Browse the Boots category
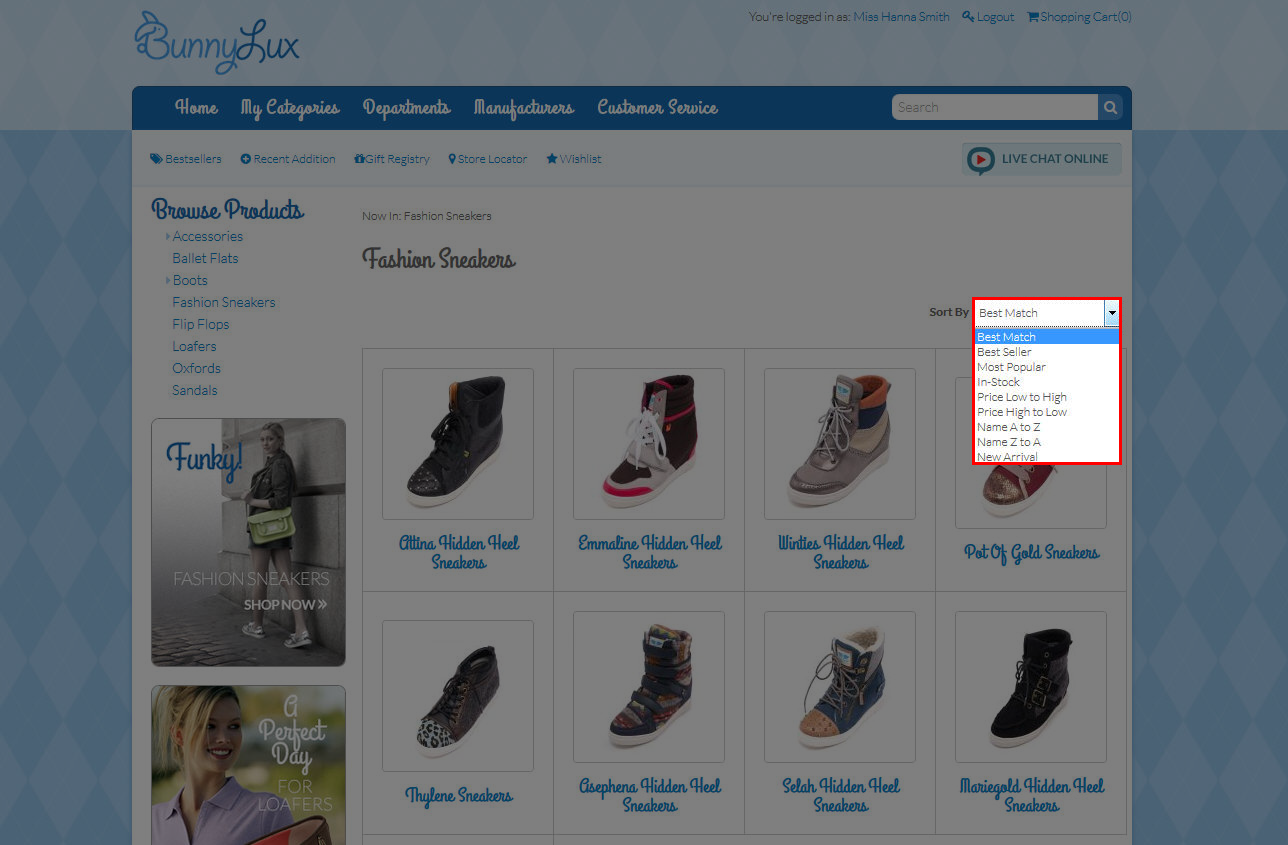Image resolution: width=1288 pixels, height=845 pixels. pos(190,281)
